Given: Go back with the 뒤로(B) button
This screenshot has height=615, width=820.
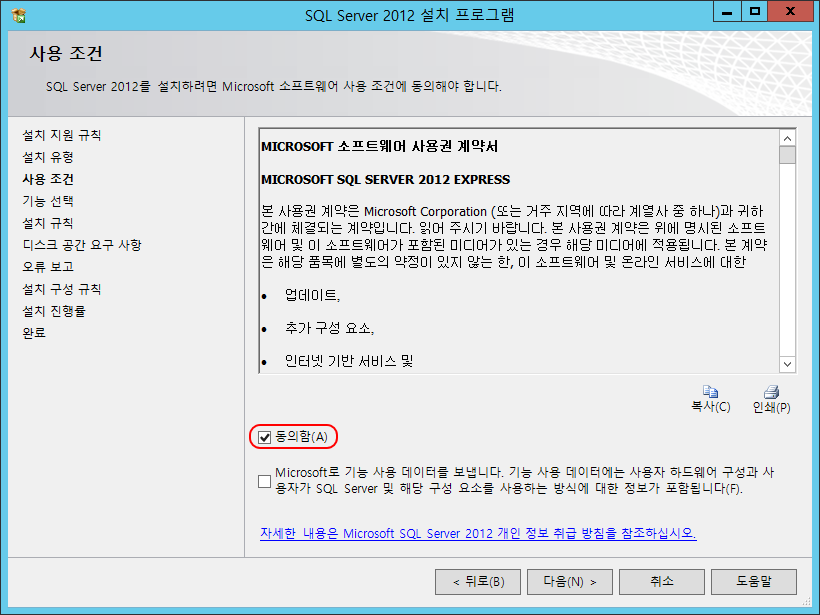Looking at the screenshot, I should pyautogui.click(x=478, y=582).
